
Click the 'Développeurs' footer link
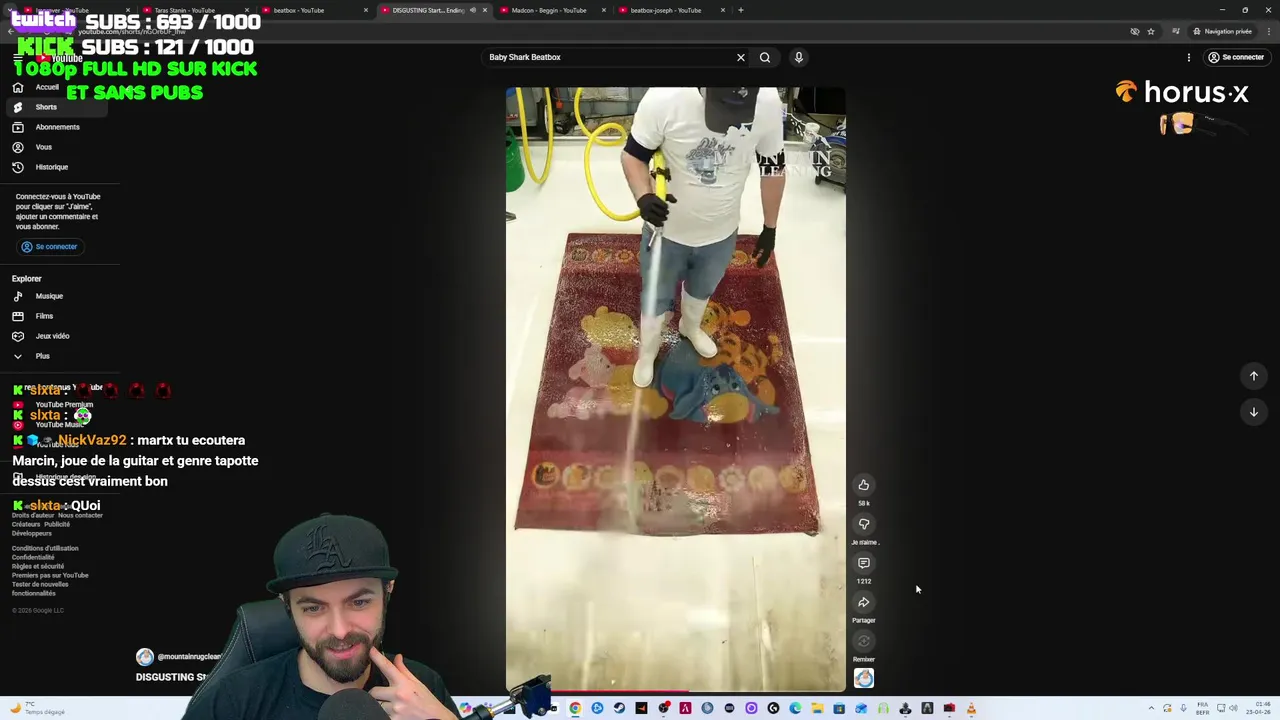pos(32,533)
